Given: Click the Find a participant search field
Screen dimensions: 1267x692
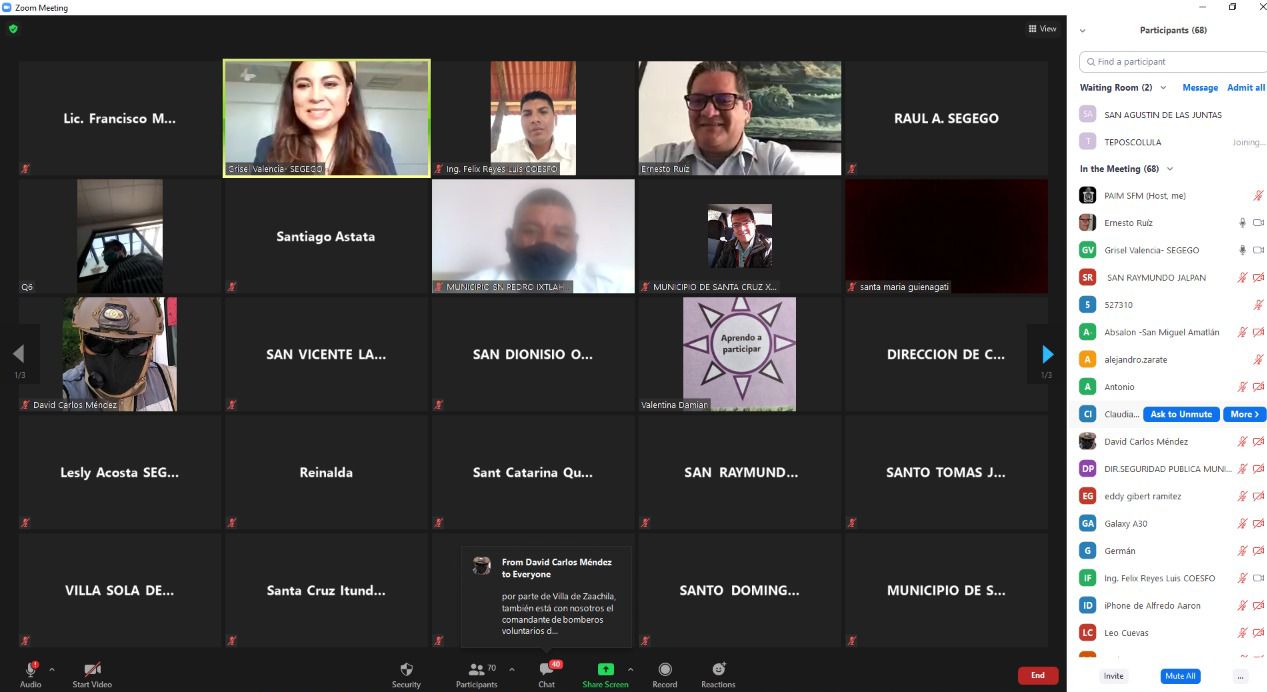Looking at the screenshot, I should point(1175,62).
